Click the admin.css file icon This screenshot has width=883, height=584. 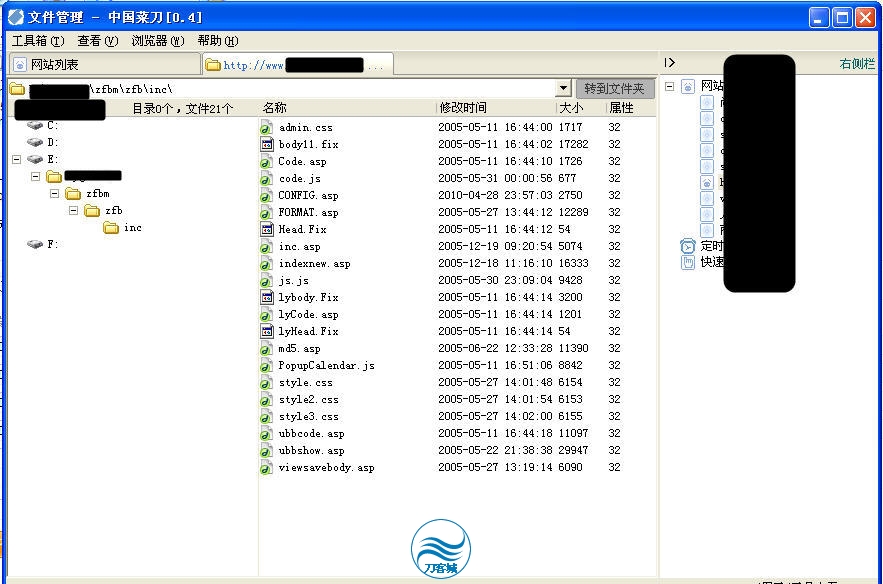(x=266, y=128)
